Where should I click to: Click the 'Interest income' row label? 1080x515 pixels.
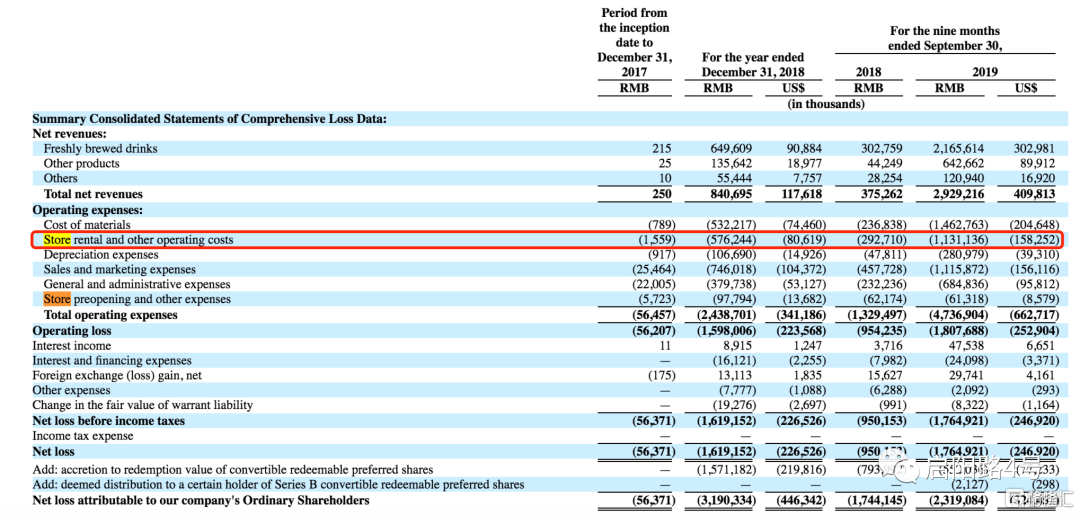(x=72, y=346)
